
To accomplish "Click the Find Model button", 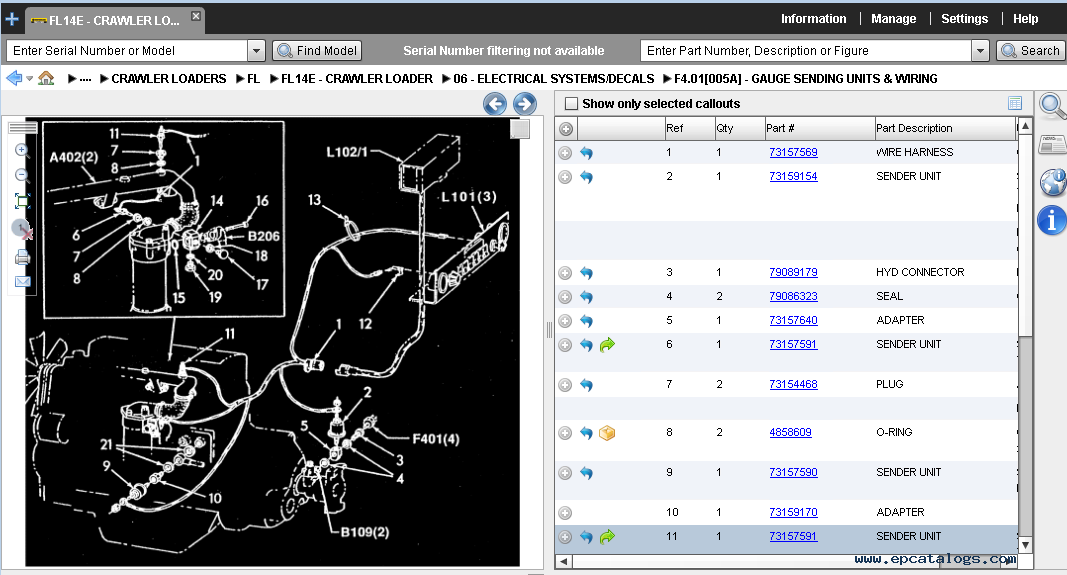I will pos(317,51).
